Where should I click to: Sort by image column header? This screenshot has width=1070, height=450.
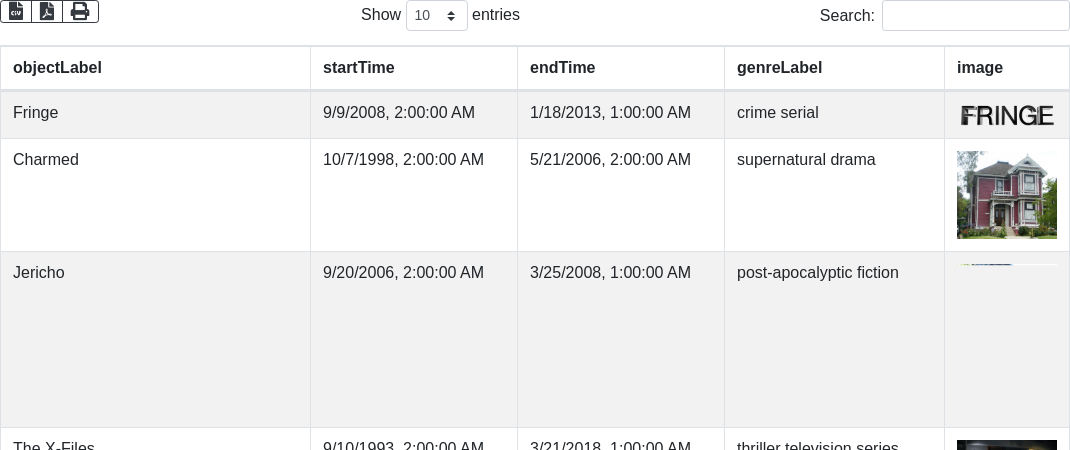pyautogui.click(x=979, y=68)
